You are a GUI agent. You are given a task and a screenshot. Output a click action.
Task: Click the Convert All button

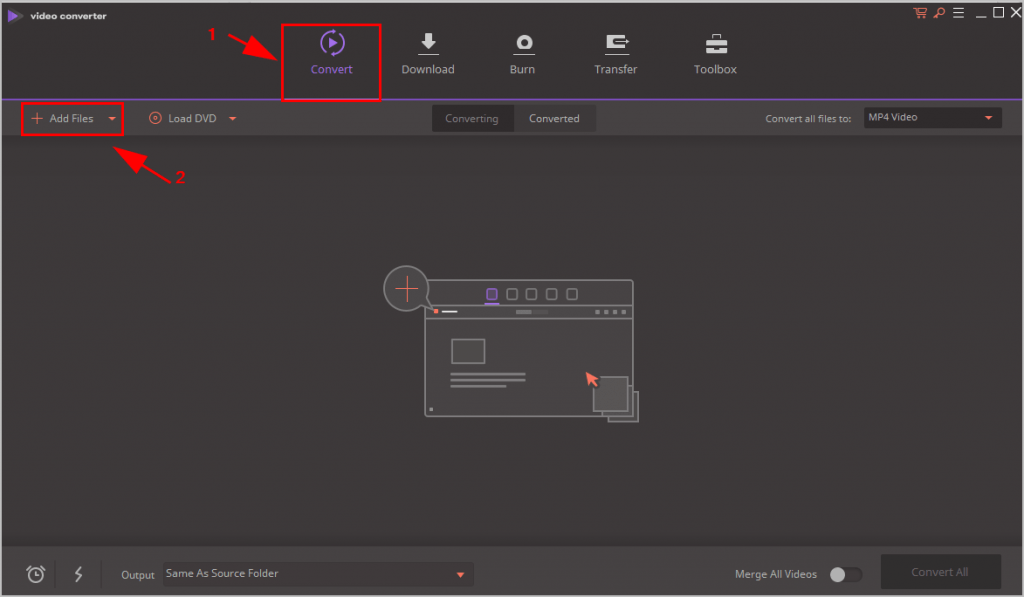(x=940, y=572)
